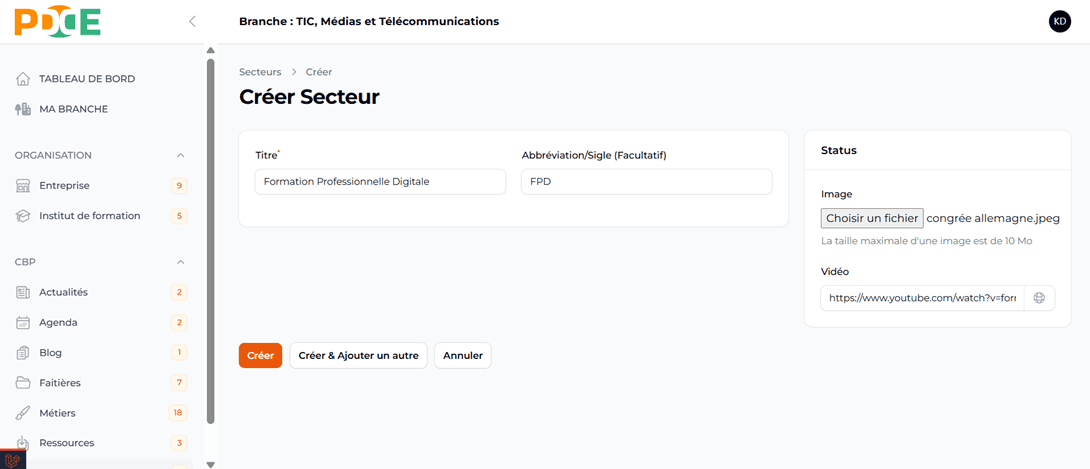
Task: Click the Tableau de bord home icon
Action: [23, 79]
